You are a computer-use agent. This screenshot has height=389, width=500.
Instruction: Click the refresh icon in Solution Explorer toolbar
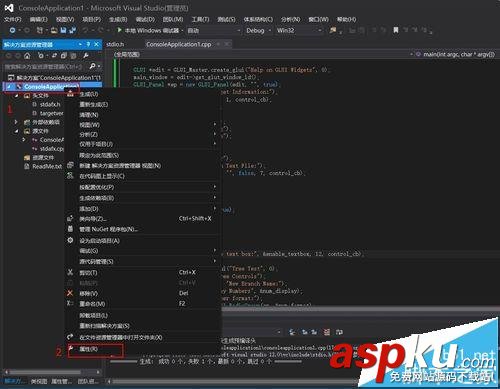[41, 56]
